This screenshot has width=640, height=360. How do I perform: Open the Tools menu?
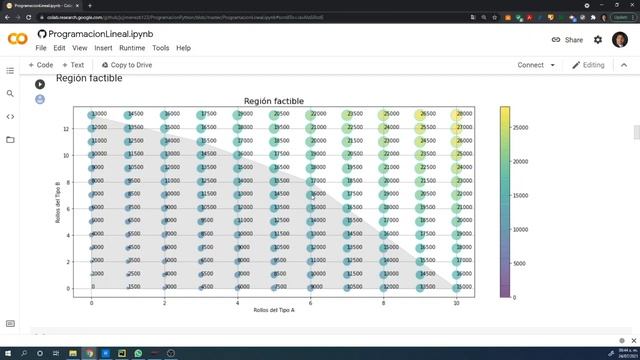point(160,48)
